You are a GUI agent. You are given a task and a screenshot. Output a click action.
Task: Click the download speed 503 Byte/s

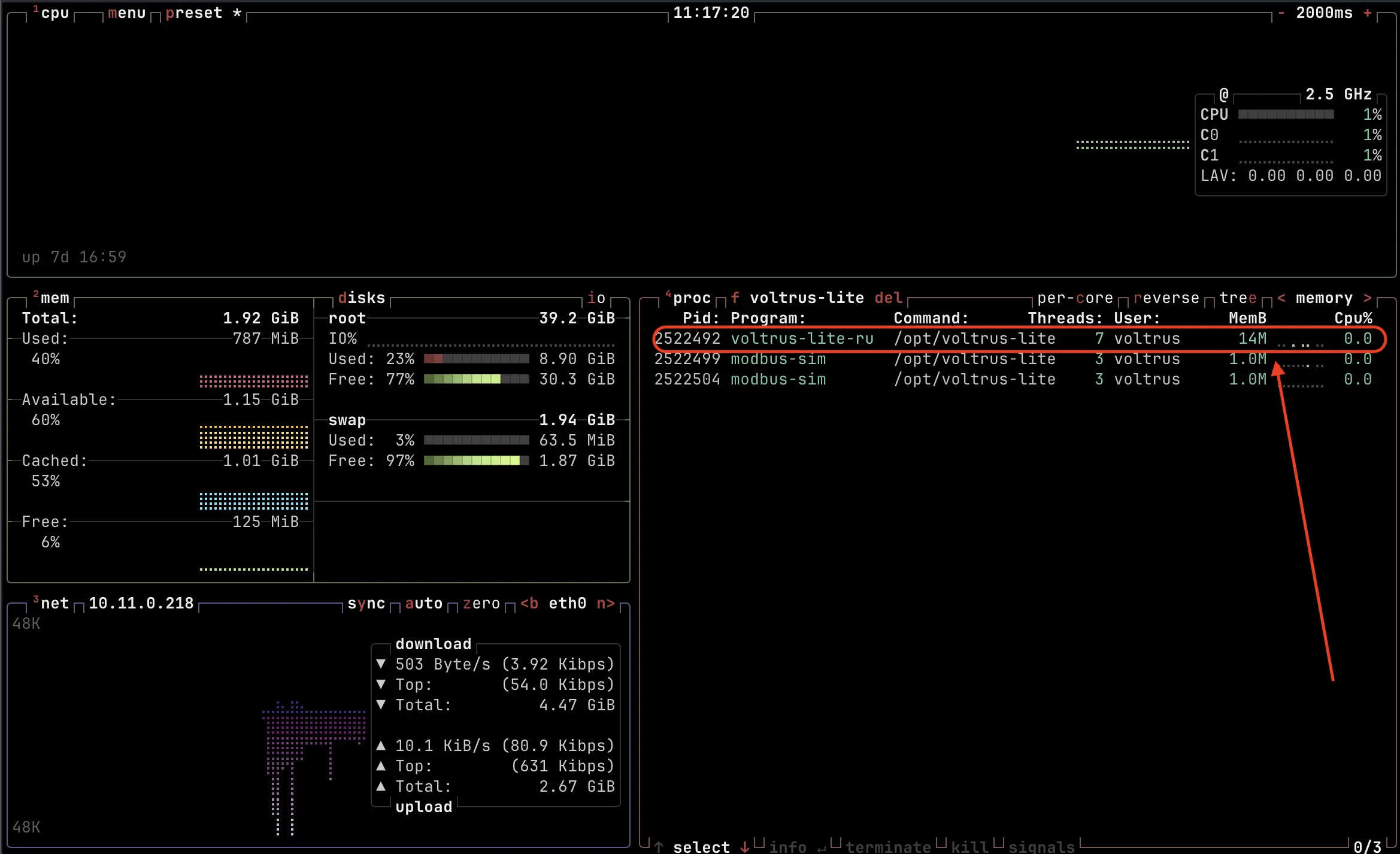point(443,664)
